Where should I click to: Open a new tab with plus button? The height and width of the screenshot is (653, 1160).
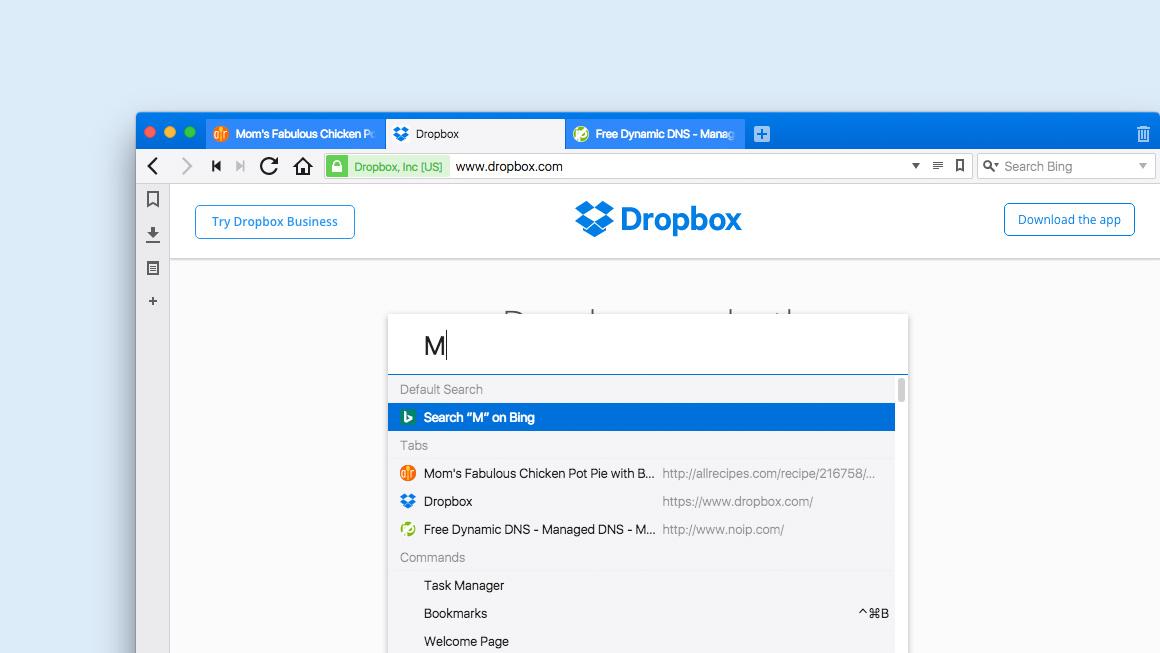[x=762, y=134]
